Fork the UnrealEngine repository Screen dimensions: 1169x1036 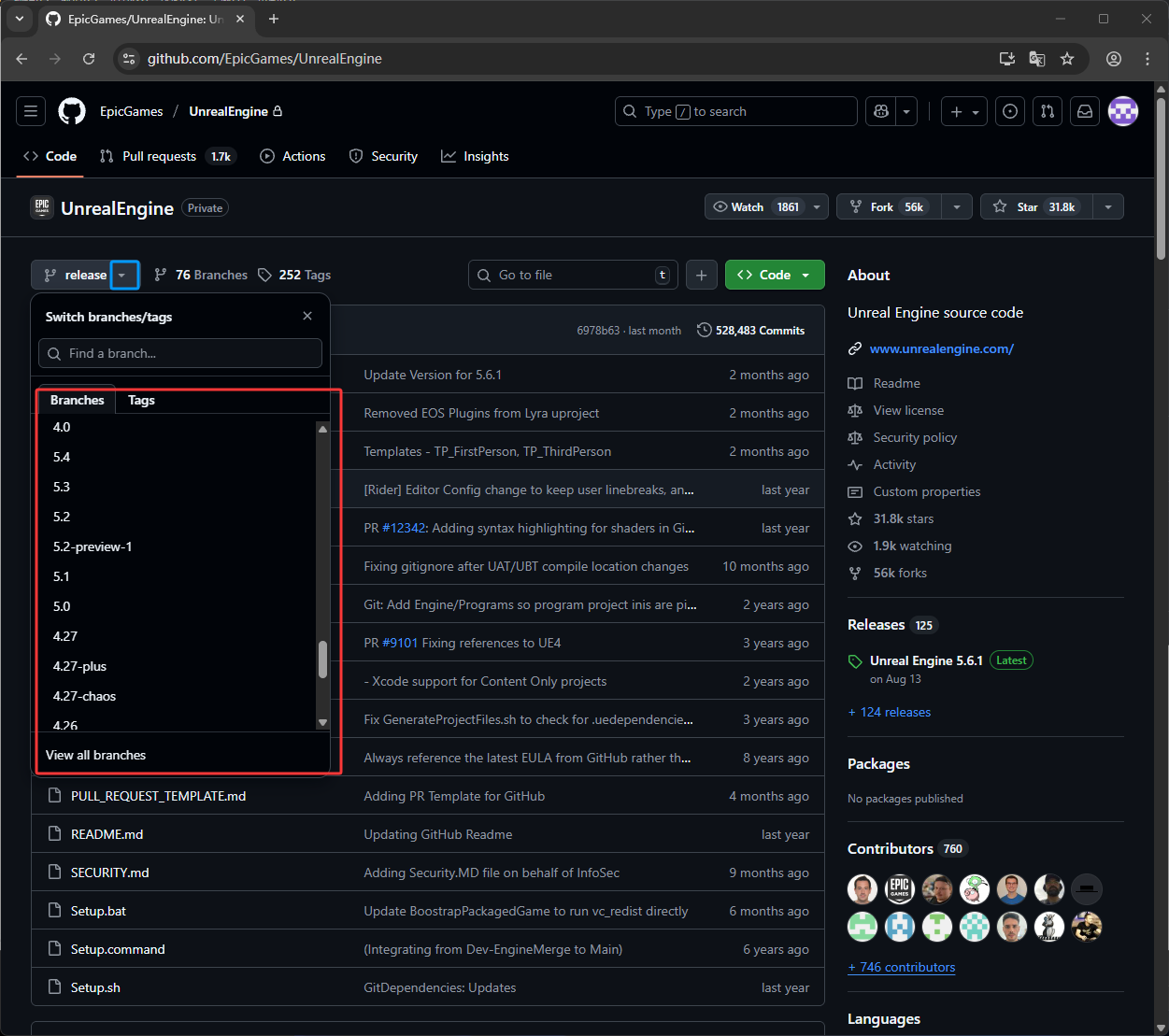click(x=889, y=207)
